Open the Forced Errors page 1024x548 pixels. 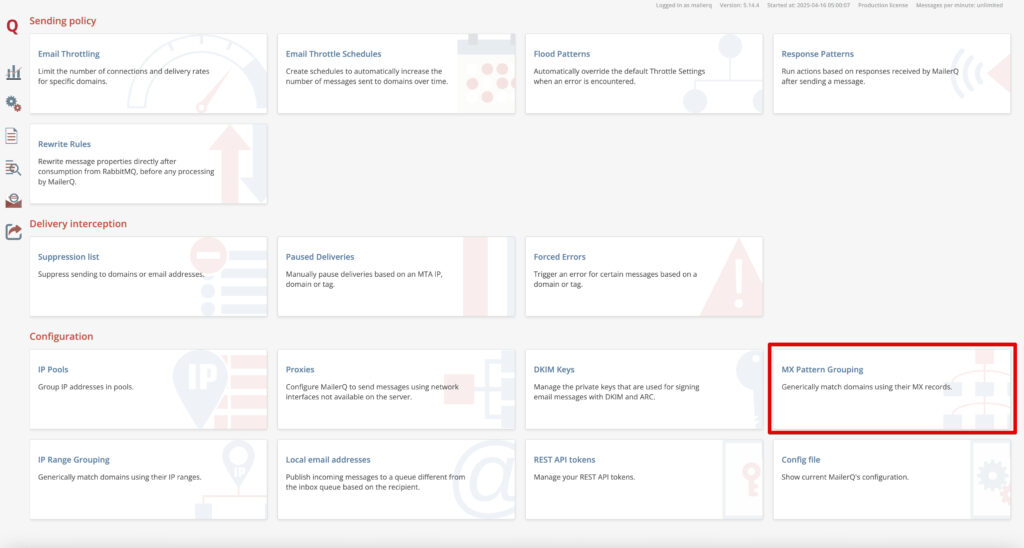[x=559, y=257]
